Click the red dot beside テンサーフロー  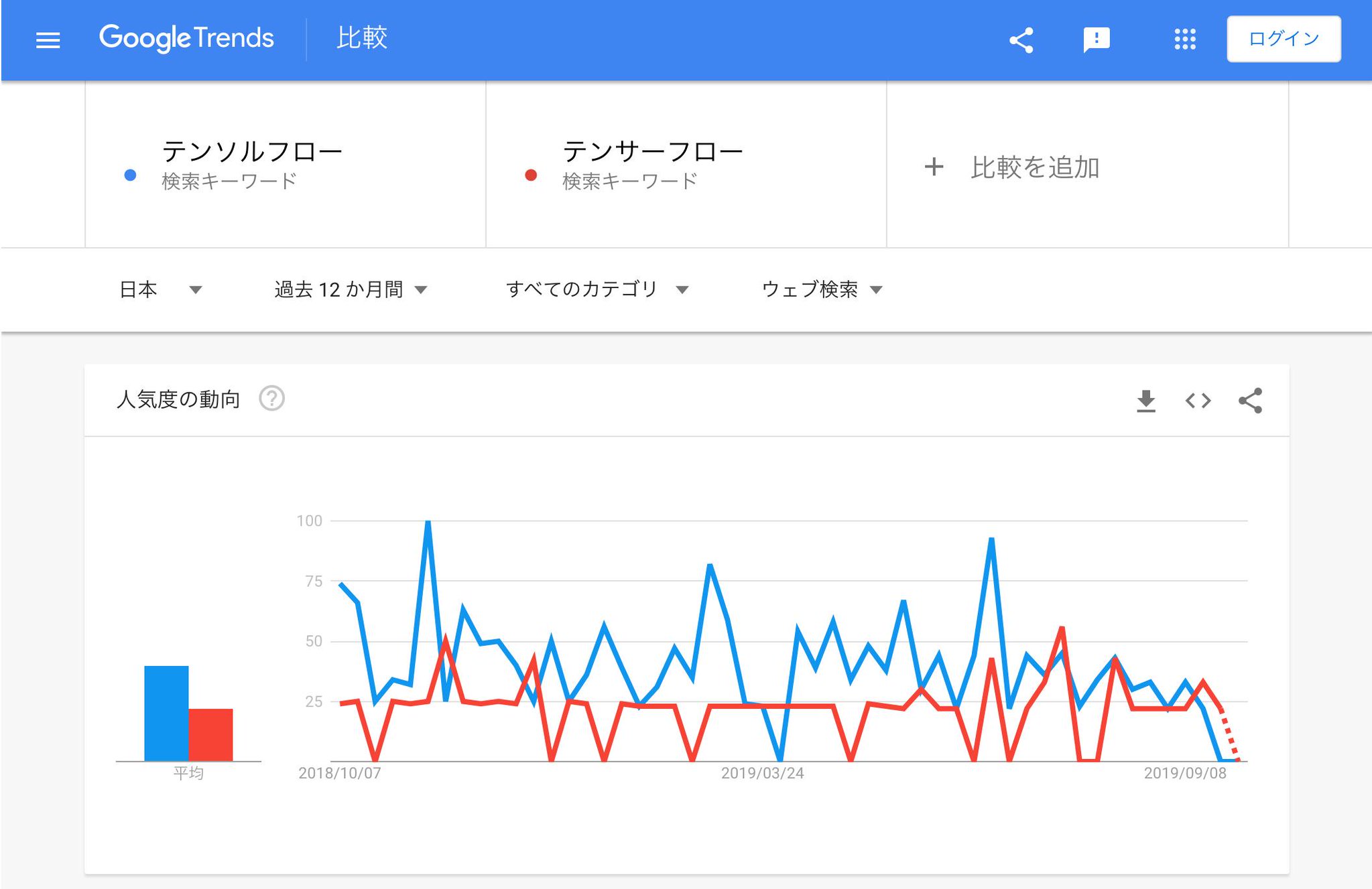pyautogui.click(x=531, y=175)
